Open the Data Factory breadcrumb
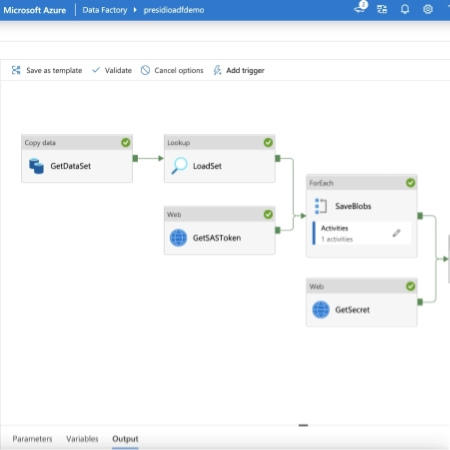This screenshot has height=450, width=450. click(x=105, y=10)
